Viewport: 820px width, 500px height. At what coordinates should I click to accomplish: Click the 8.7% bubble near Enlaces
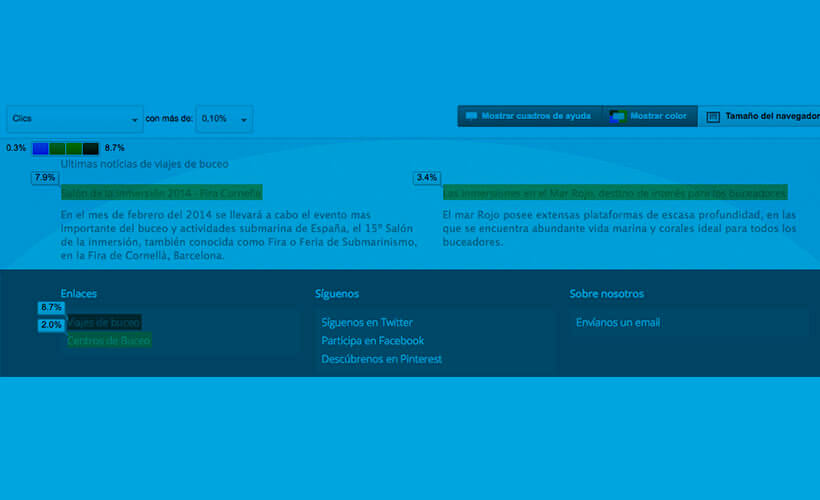(51, 308)
